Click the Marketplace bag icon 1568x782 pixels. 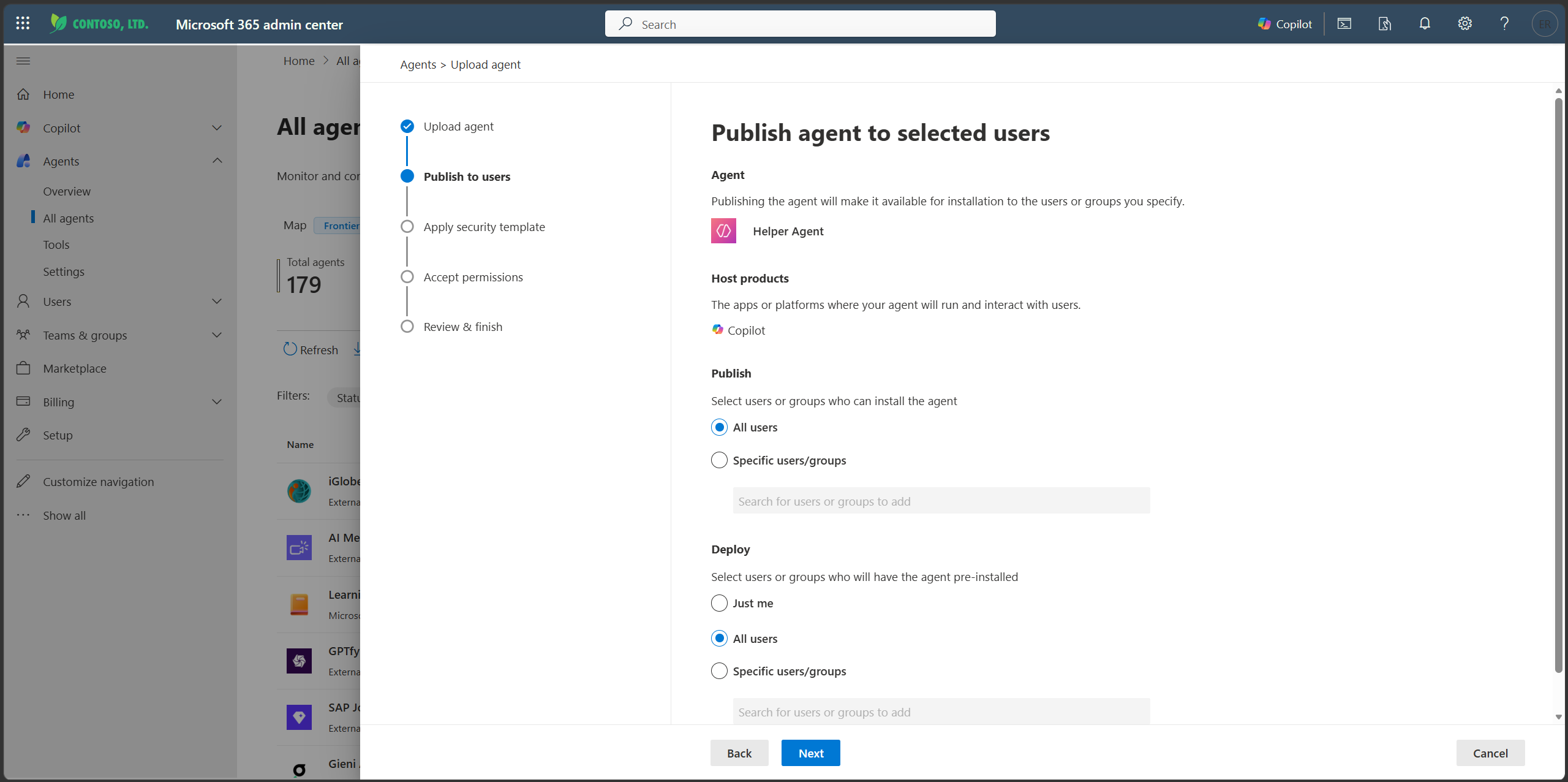(23, 368)
